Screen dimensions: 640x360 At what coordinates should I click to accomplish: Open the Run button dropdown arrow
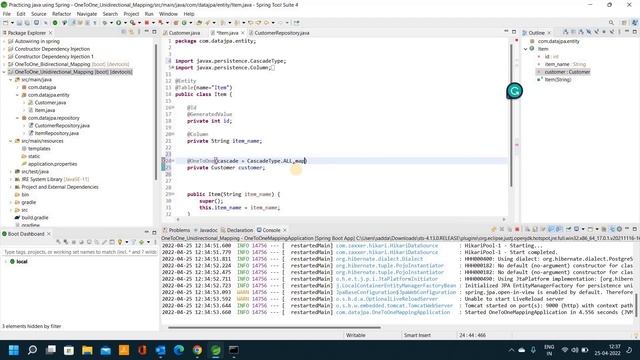click(124, 23)
